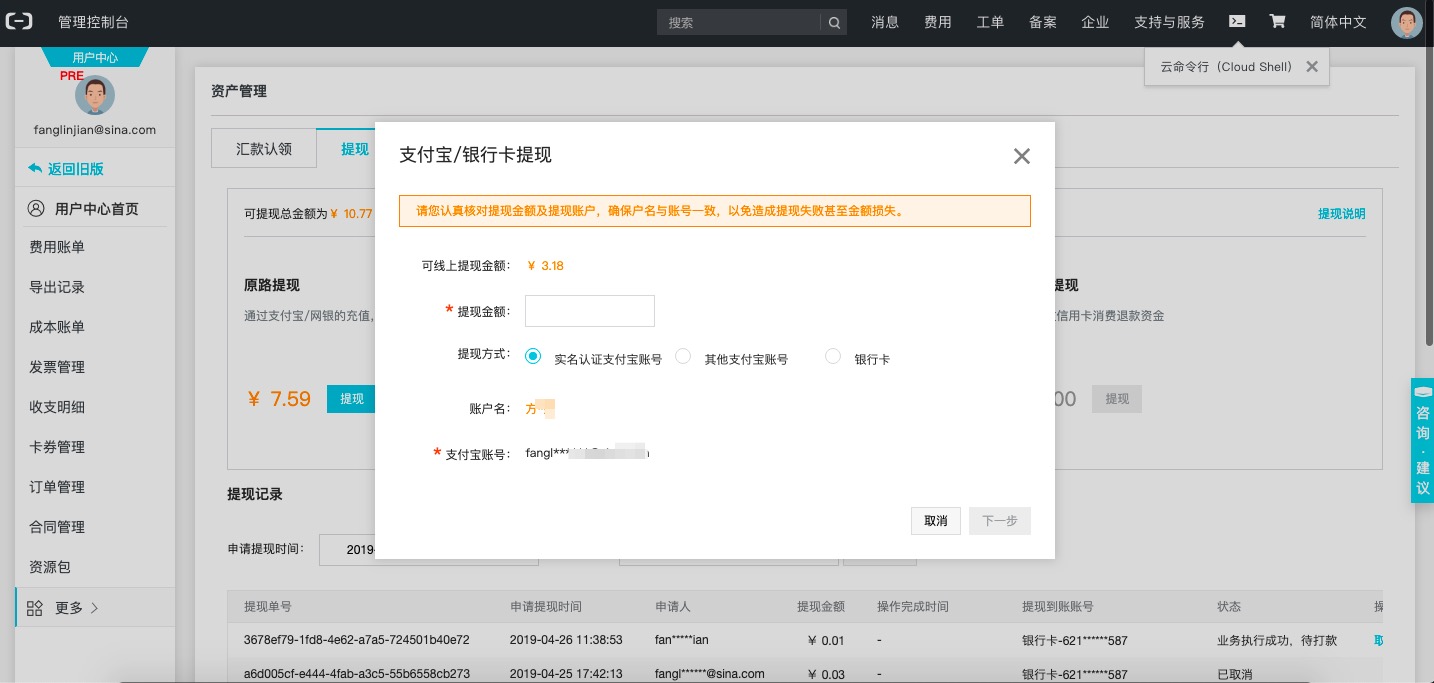
Task: Select 银行卡 radio button
Action: click(833, 356)
